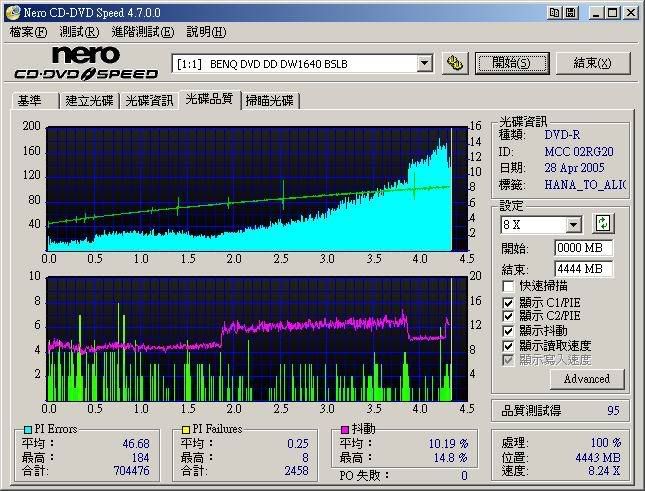
Task: Open the BENQ DW1640 drive dropdown
Action: [424, 64]
